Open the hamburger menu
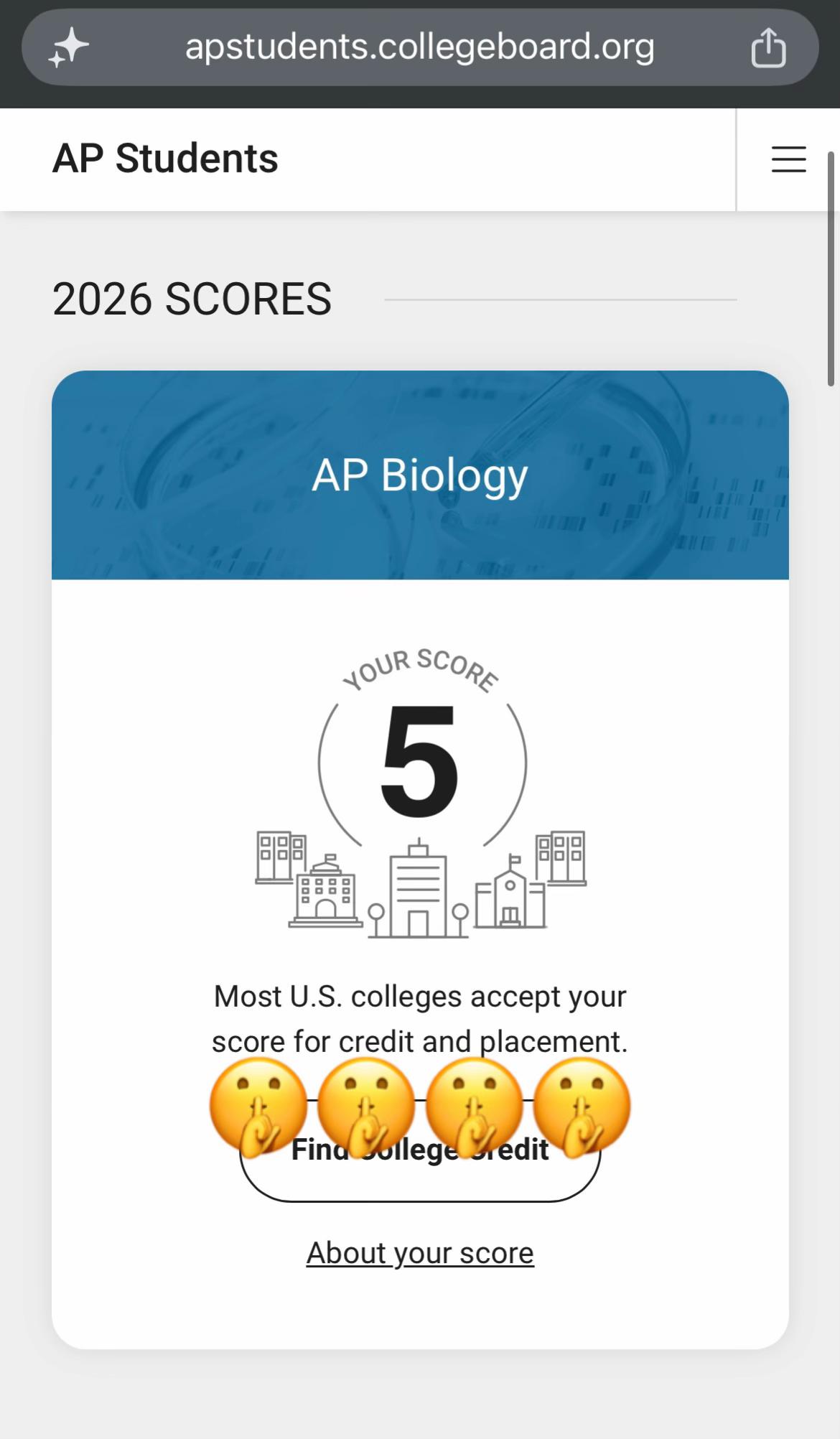Viewport: 840px width, 1439px height. (788, 159)
